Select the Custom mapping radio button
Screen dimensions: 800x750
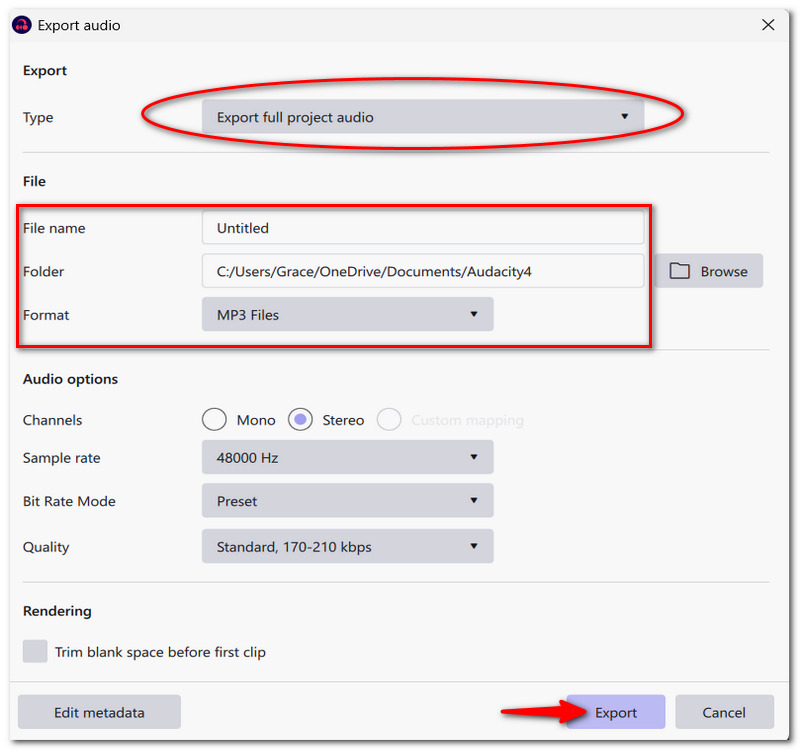click(x=389, y=419)
